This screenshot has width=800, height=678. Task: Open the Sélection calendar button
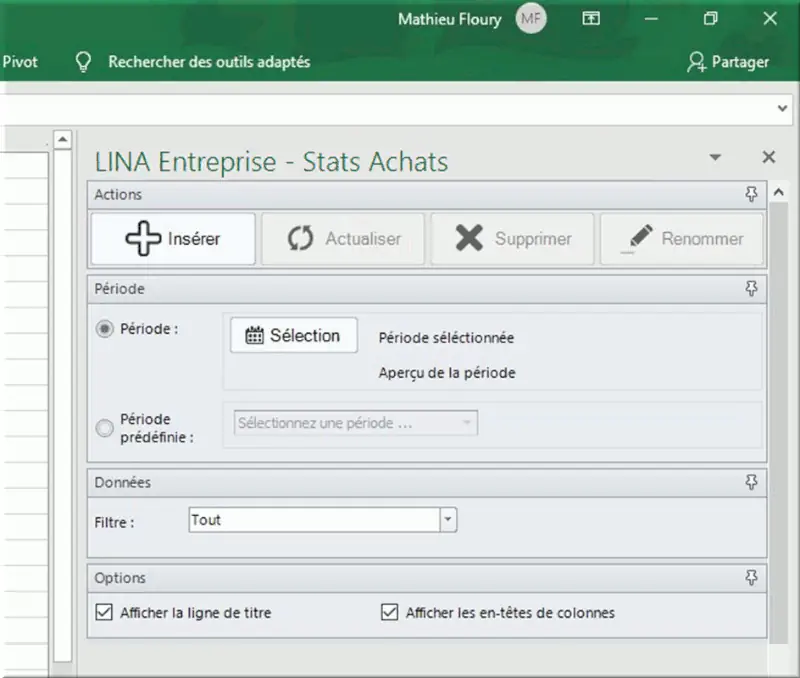[x=294, y=335]
